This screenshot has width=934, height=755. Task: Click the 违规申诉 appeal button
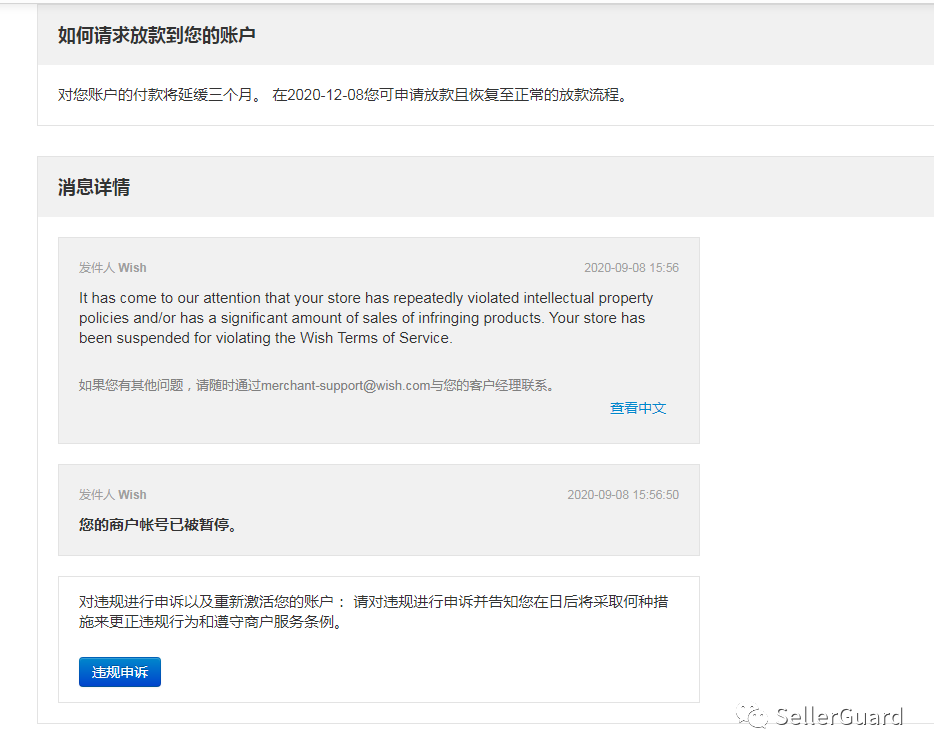click(119, 671)
